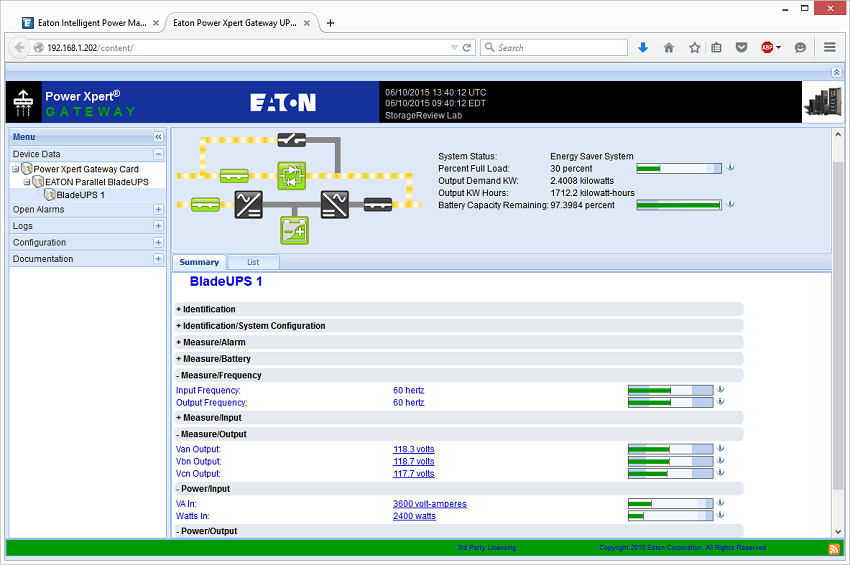Collapse the page header with the chevron
The image size is (850, 565).
pyautogui.click(x=836, y=72)
